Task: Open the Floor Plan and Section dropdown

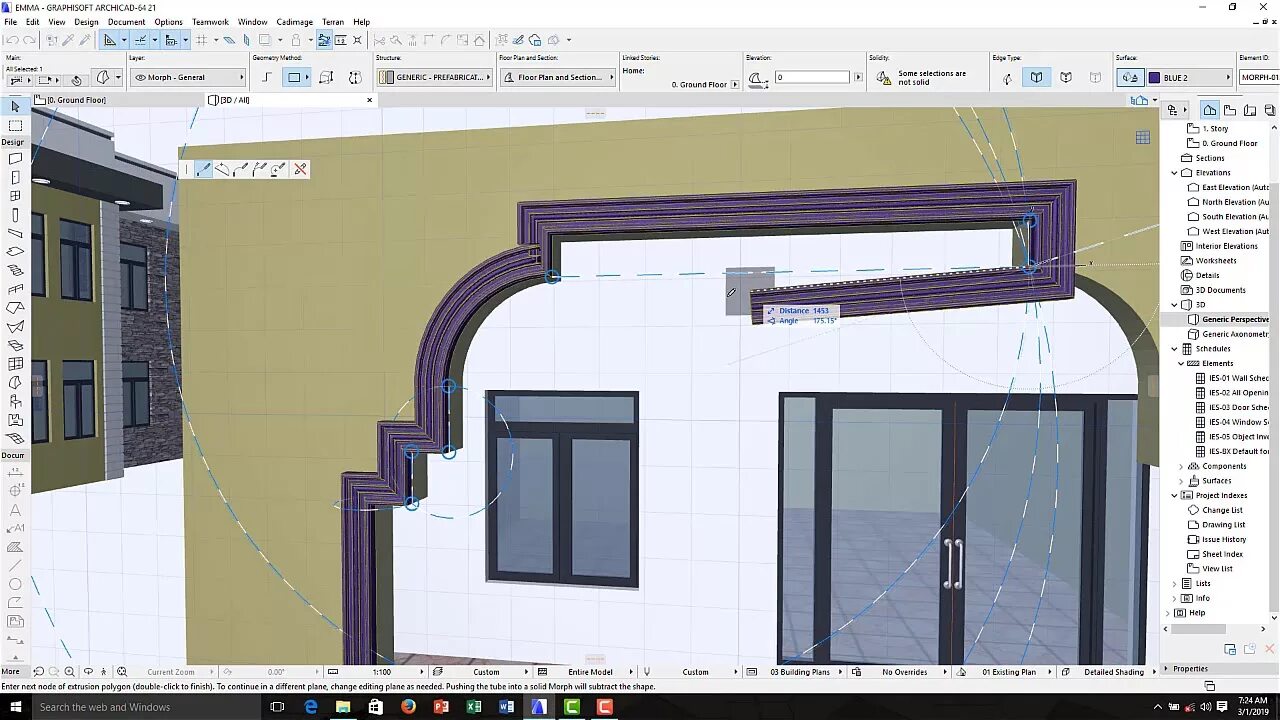Action: 558,77
